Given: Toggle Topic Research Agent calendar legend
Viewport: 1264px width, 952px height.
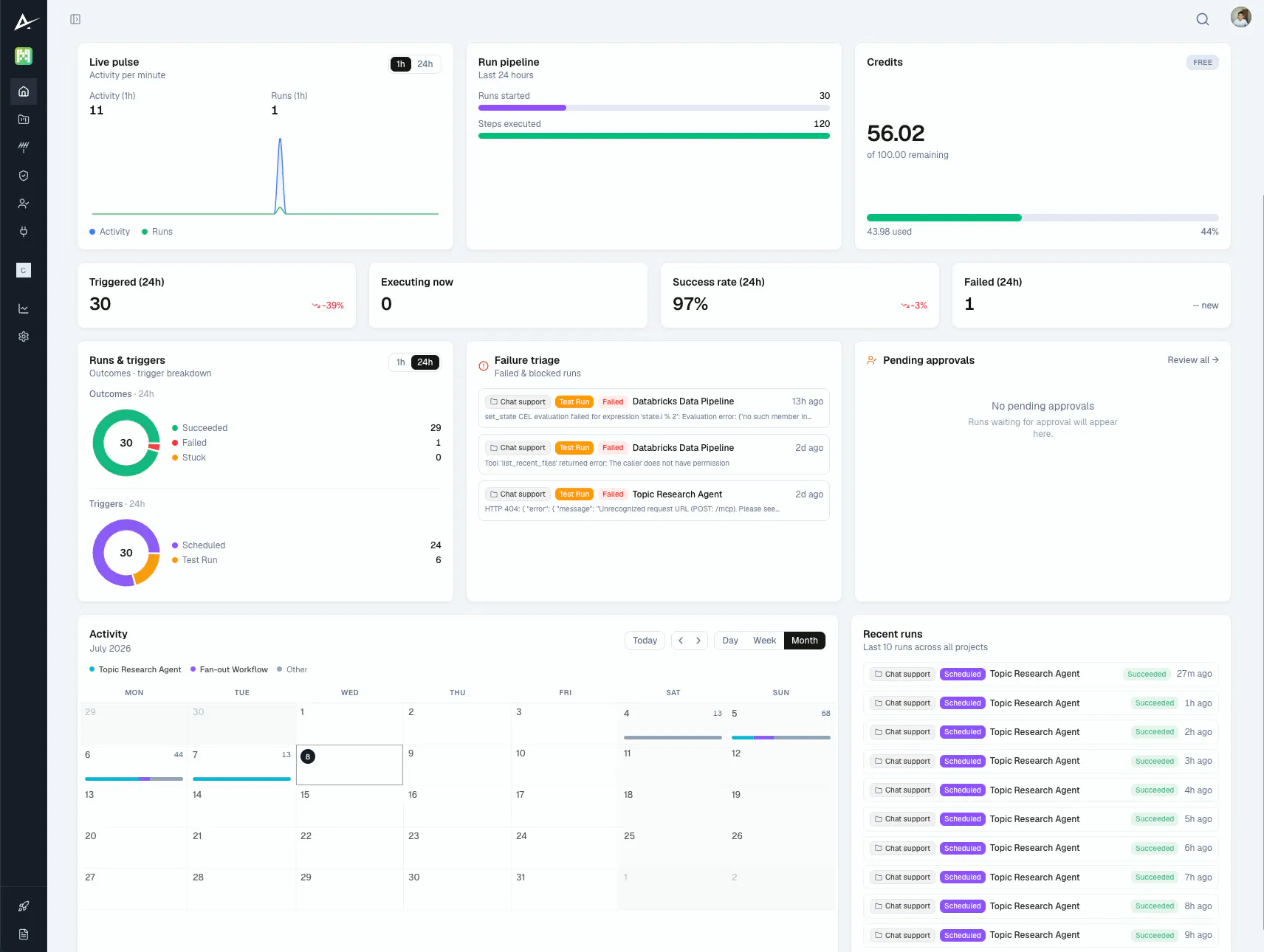Looking at the screenshot, I should coord(135,669).
